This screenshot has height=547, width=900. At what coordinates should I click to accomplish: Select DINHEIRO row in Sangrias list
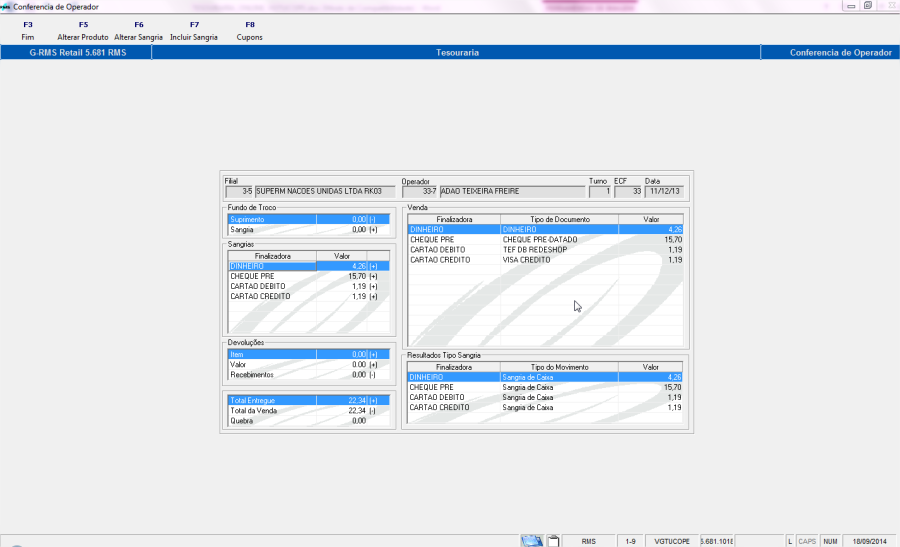coord(309,266)
